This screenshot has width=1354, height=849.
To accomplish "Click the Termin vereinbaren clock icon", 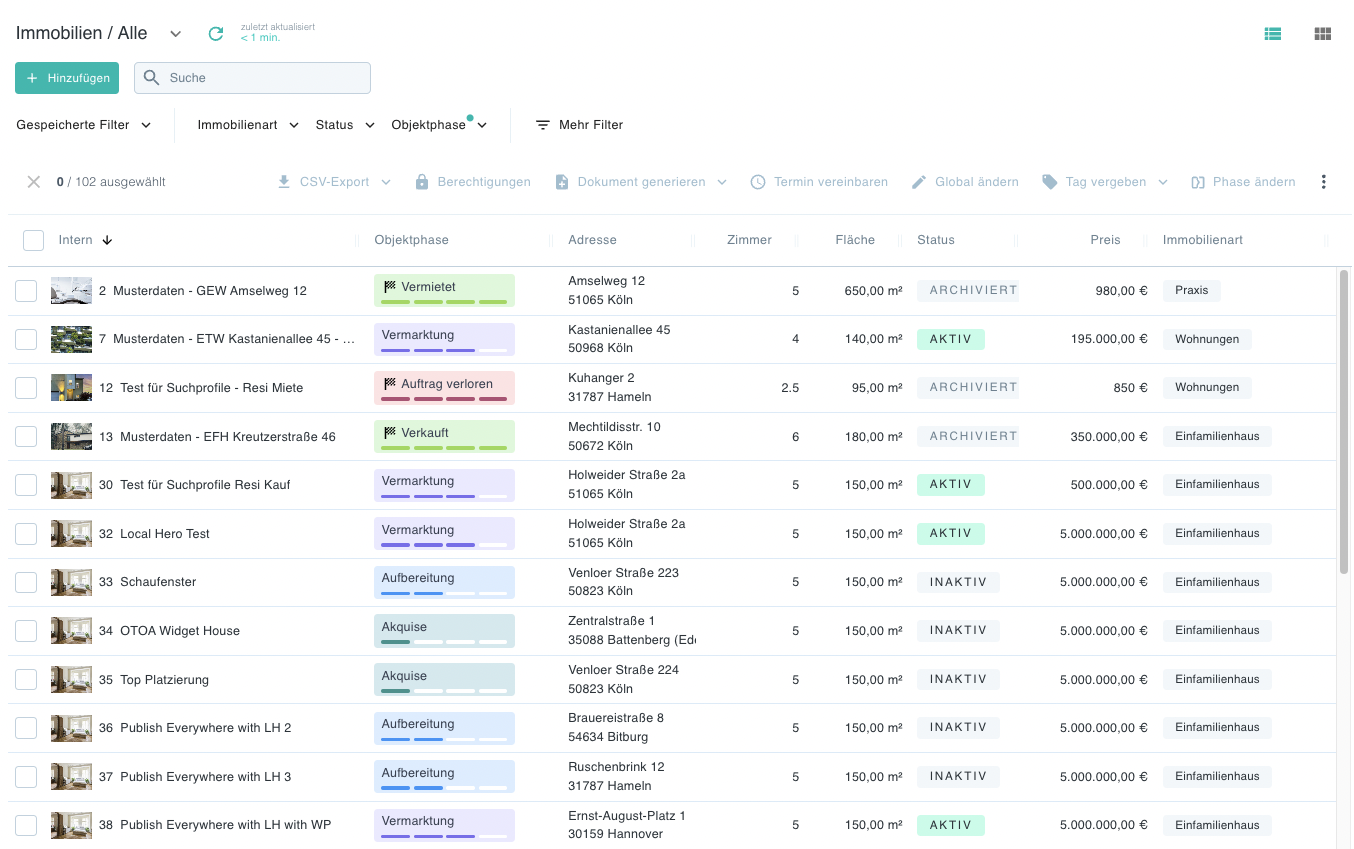I will (758, 182).
